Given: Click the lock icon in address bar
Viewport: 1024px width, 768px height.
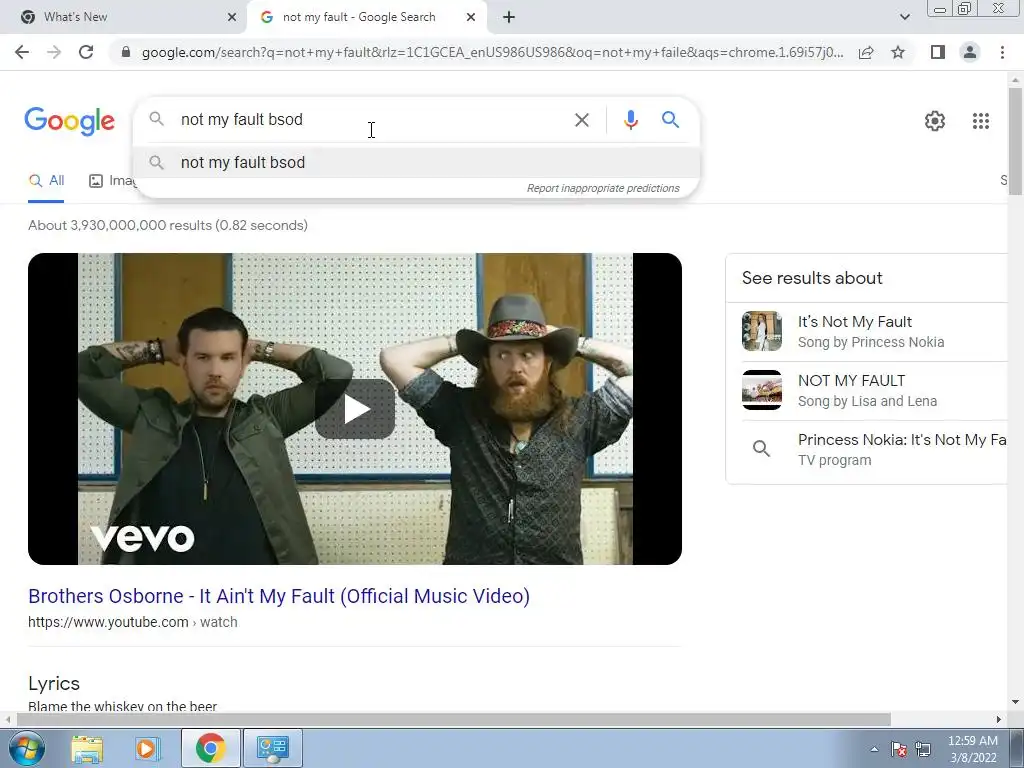Looking at the screenshot, I should pos(126,52).
